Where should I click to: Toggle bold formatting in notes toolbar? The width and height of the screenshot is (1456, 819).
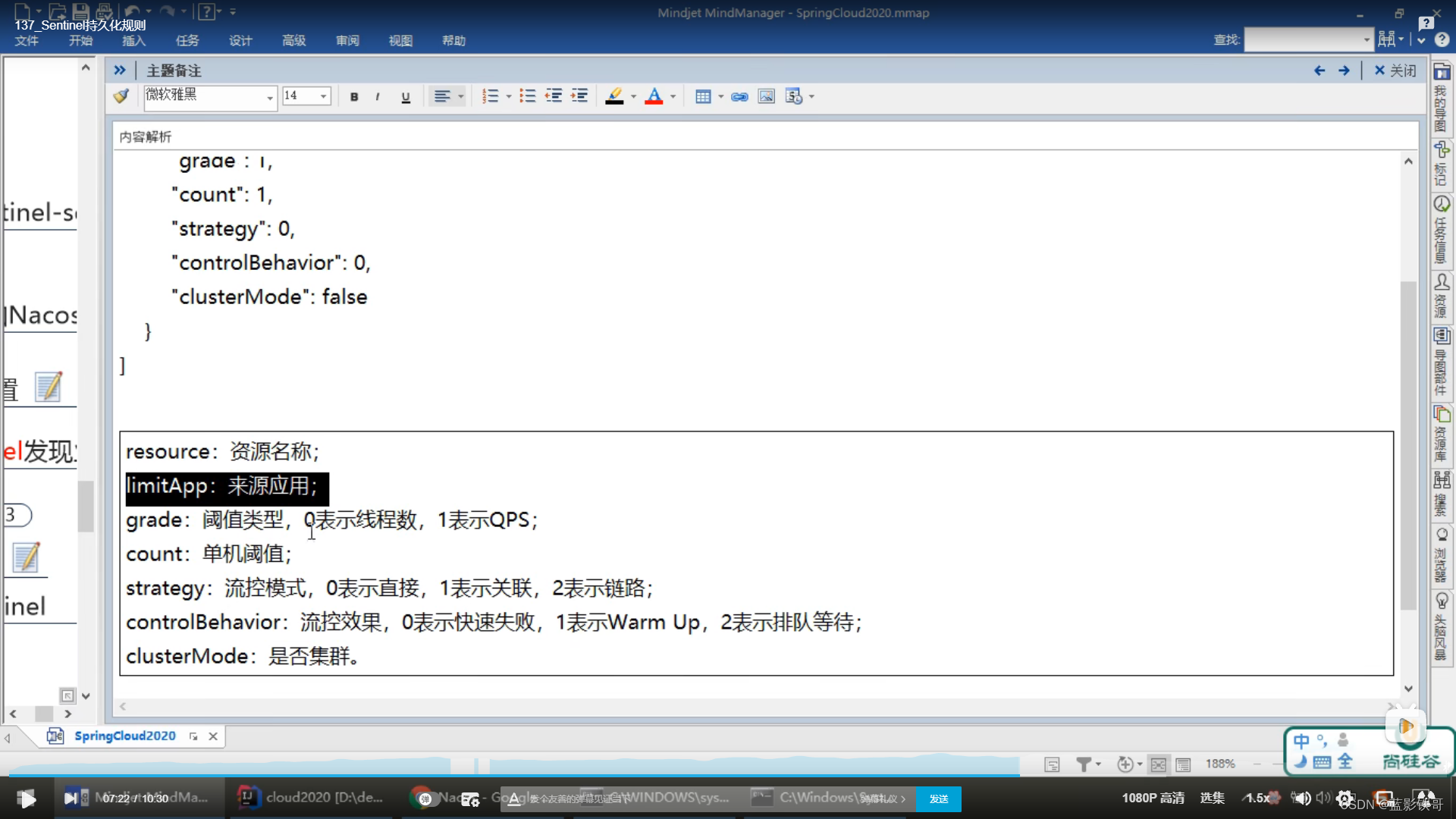click(x=354, y=96)
